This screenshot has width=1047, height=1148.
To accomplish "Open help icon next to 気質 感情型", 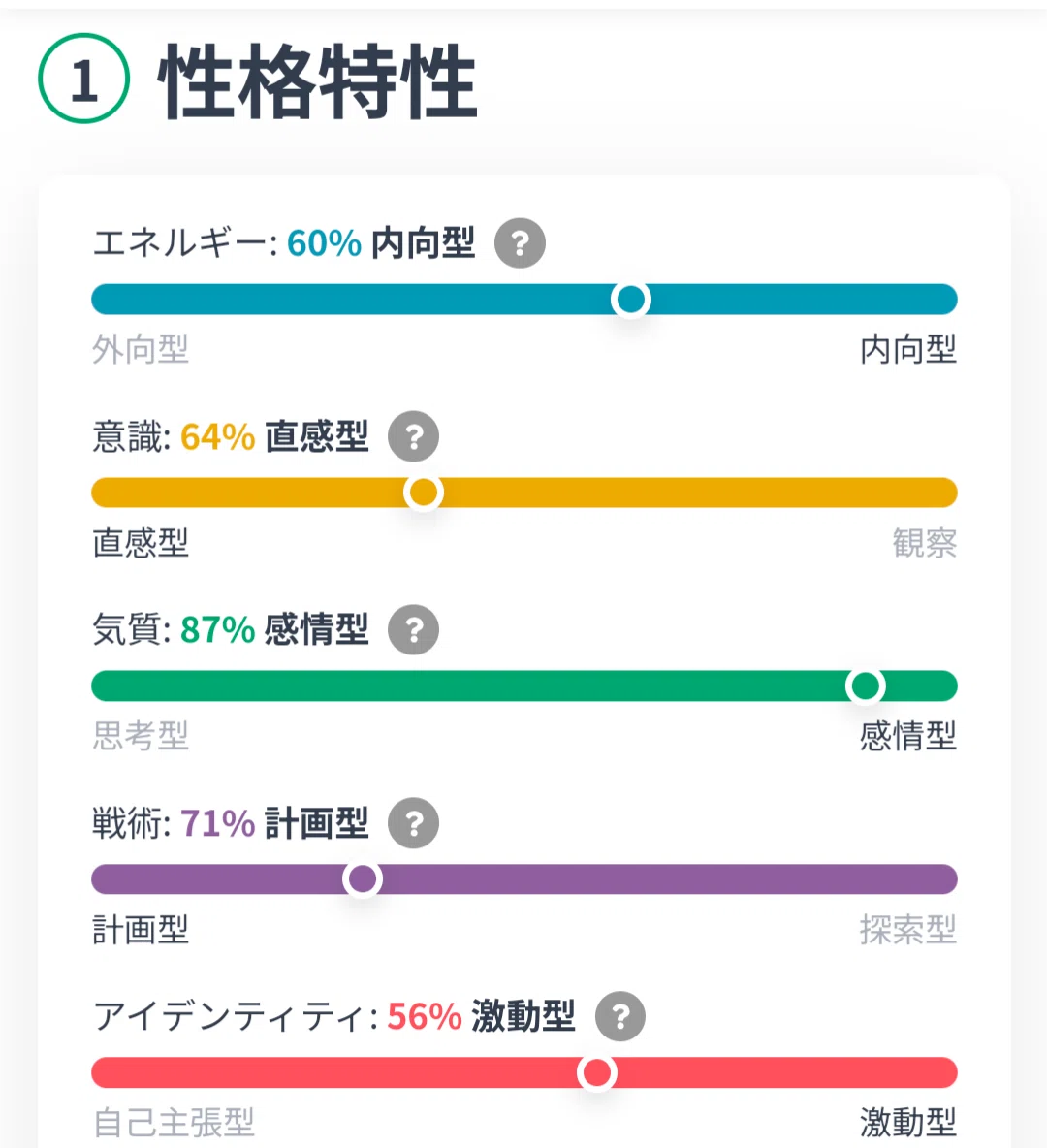I will coord(414,629).
